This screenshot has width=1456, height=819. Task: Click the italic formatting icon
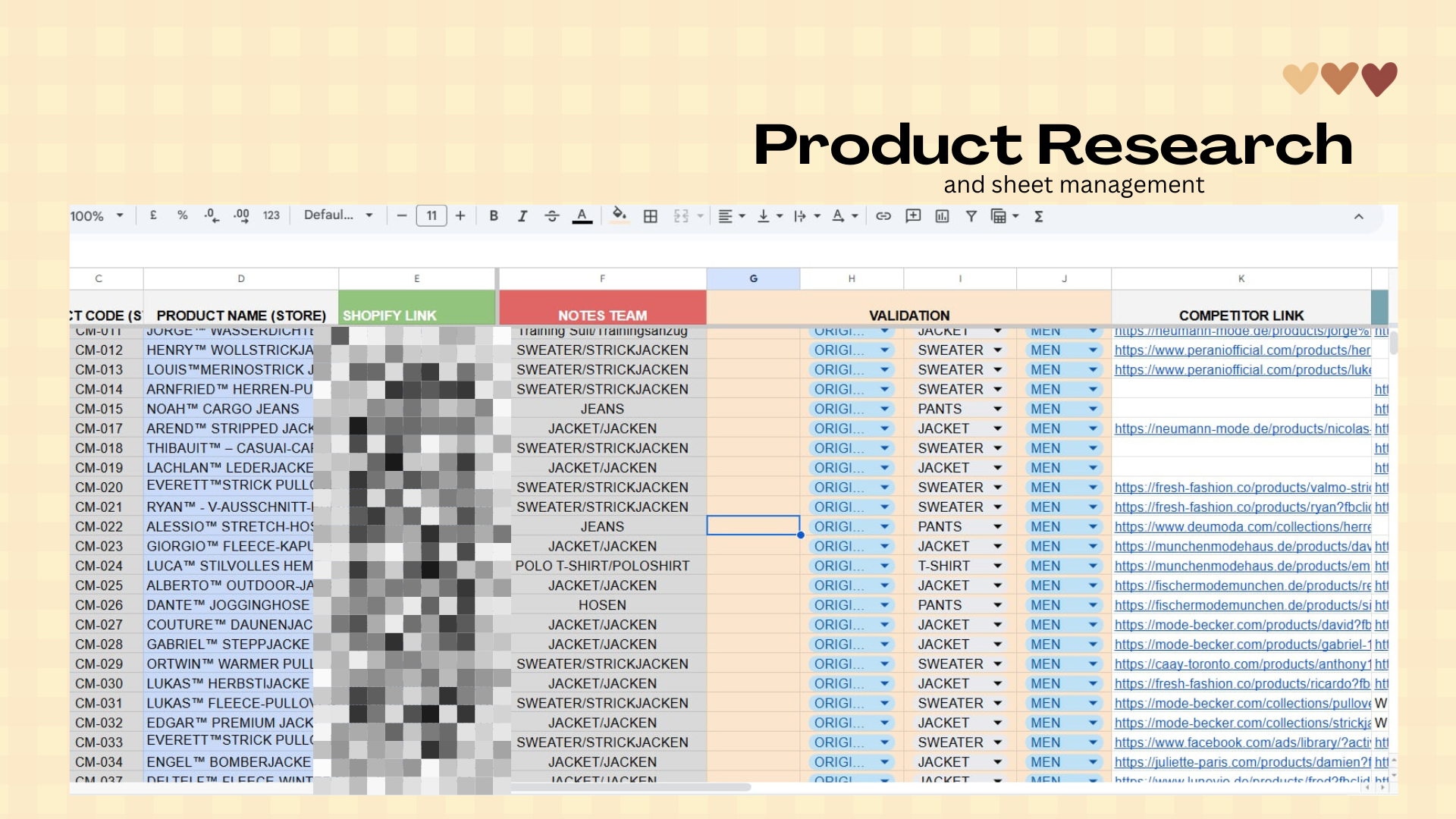point(522,216)
